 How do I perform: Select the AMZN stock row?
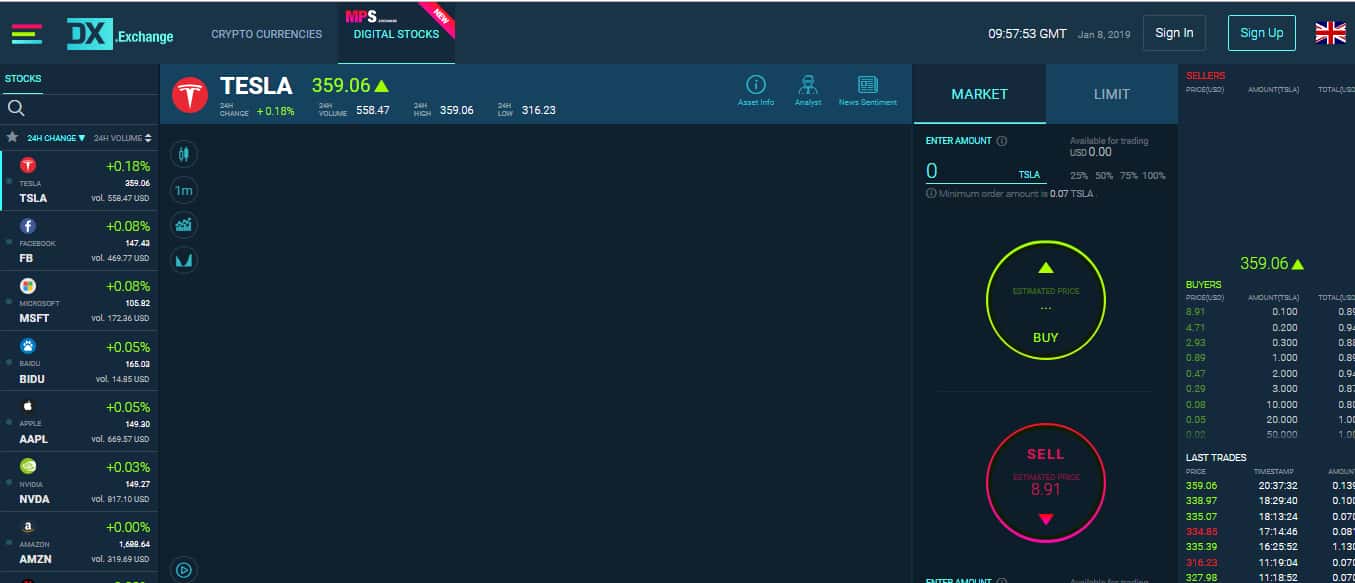point(79,541)
